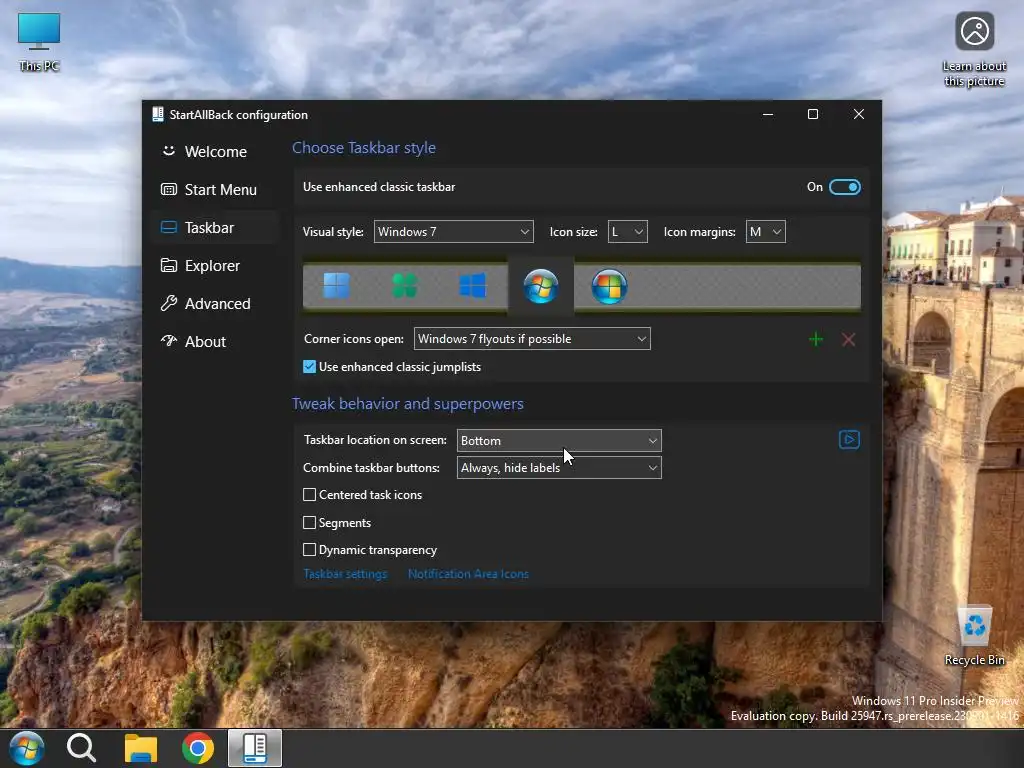Maximize the StartAllBack configuration window

[x=813, y=114]
